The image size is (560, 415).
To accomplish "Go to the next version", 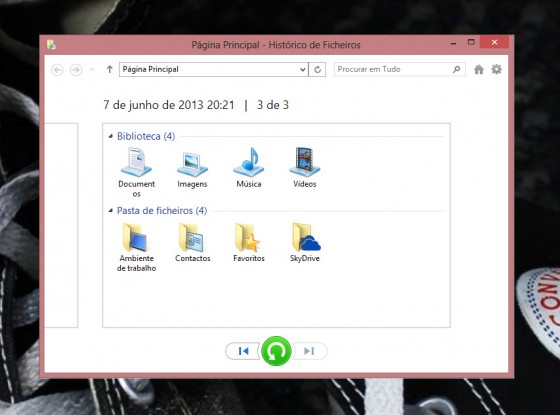I will pyautogui.click(x=309, y=351).
